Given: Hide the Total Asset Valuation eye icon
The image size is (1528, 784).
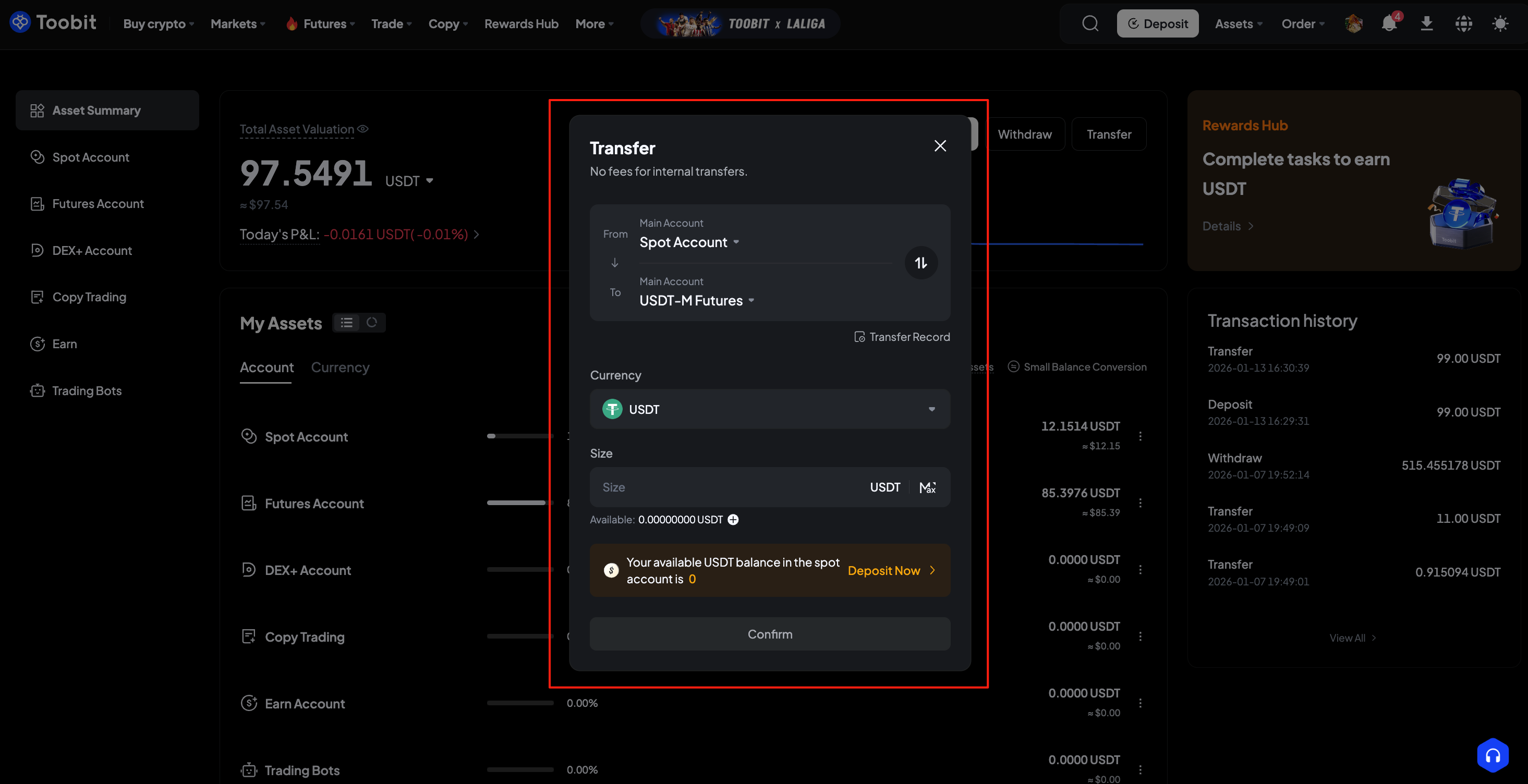Looking at the screenshot, I should tap(363, 129).
